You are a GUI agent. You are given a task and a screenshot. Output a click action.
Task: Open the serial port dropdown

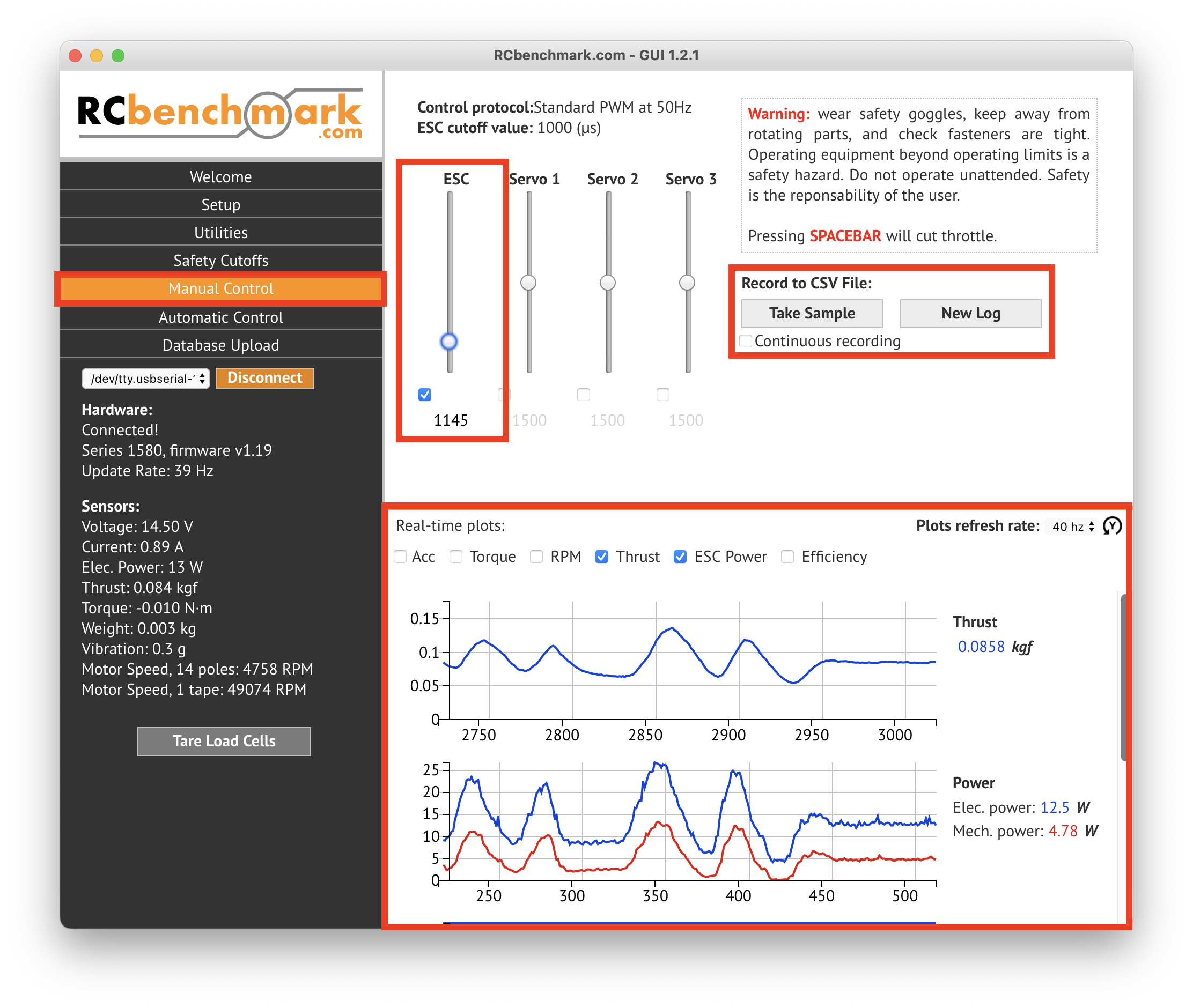click(x=146, y=379)
